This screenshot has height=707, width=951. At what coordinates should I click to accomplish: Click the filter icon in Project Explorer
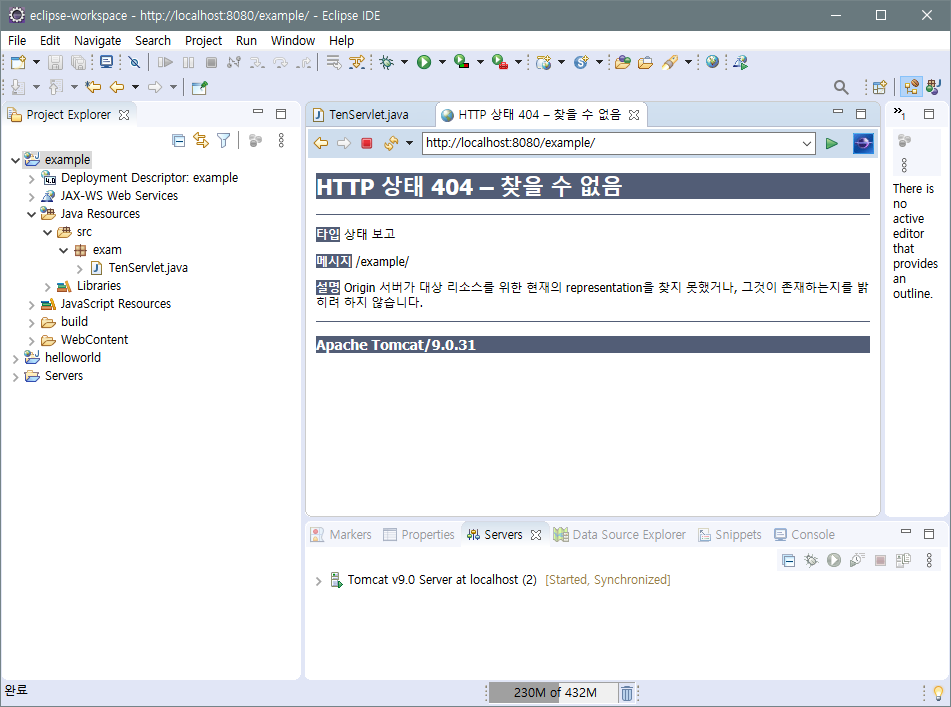tap(224, 141)
